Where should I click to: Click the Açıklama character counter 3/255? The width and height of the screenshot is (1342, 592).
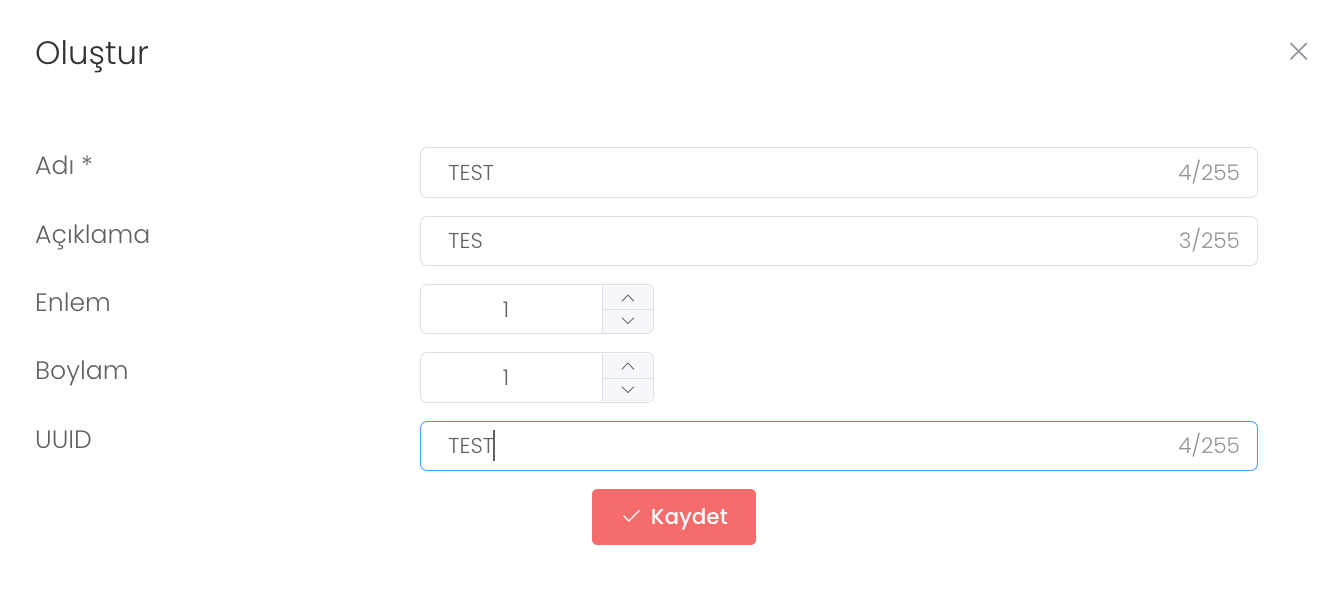coord(1208,241)
